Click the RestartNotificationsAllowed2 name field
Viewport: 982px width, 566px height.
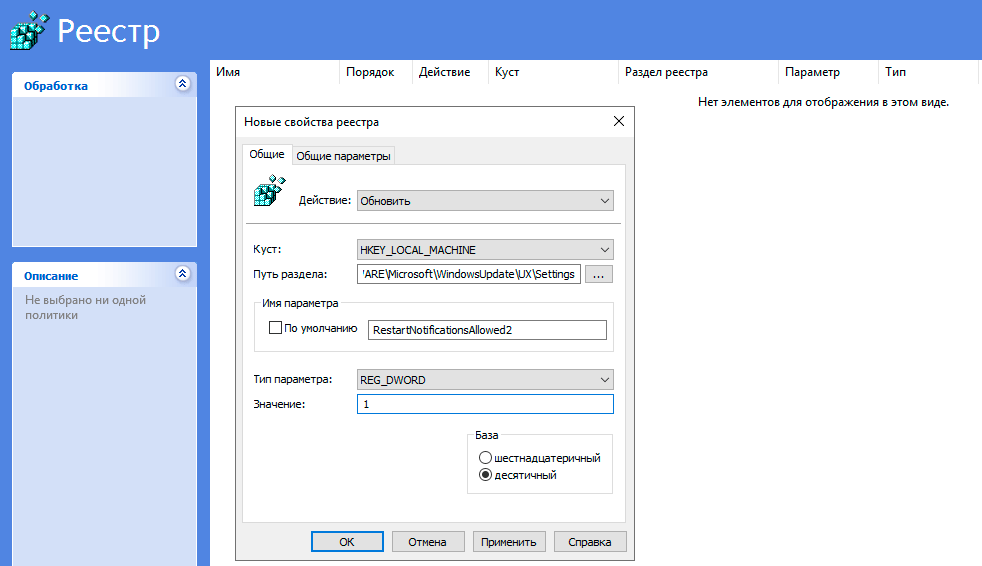(x=487, y=330)
